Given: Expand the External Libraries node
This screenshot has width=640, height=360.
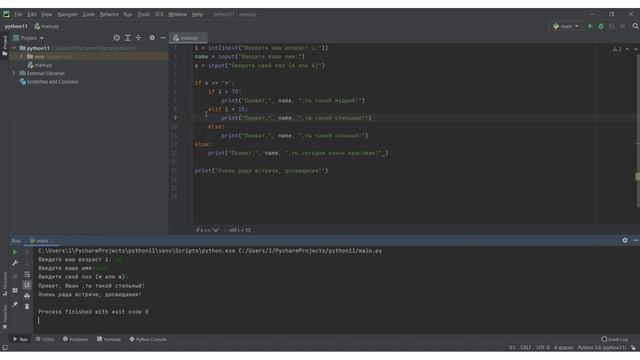Looking at the screenshot, I should click(14, 73).
